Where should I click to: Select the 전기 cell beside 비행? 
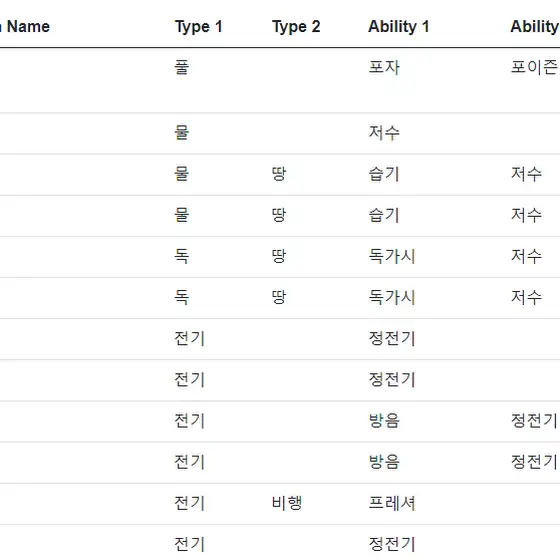[x=189, y=503]
